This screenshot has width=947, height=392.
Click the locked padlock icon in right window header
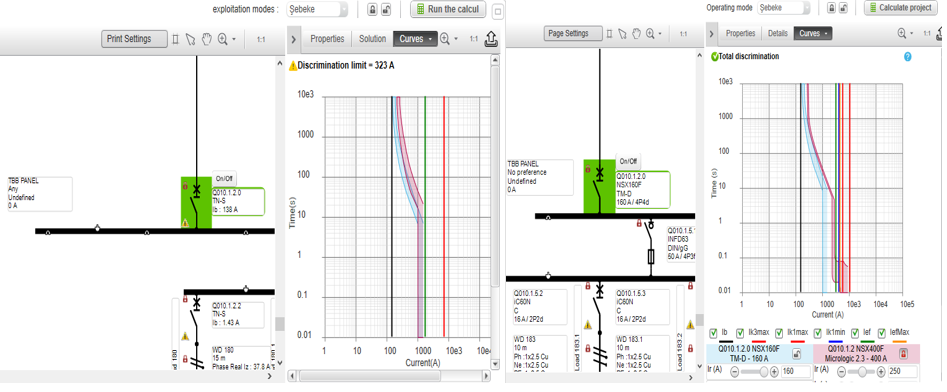click(x=831, y=8)
